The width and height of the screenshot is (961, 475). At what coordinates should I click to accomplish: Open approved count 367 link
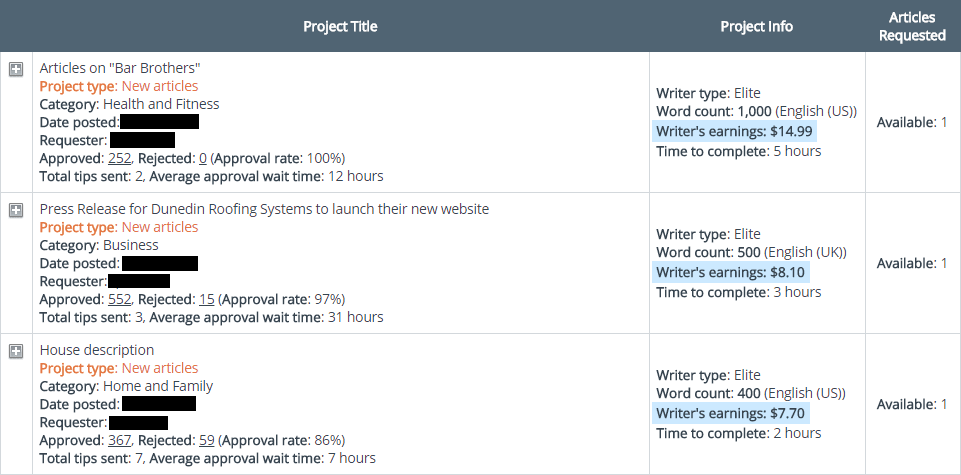pyautogui.click(x=120, y=441)
